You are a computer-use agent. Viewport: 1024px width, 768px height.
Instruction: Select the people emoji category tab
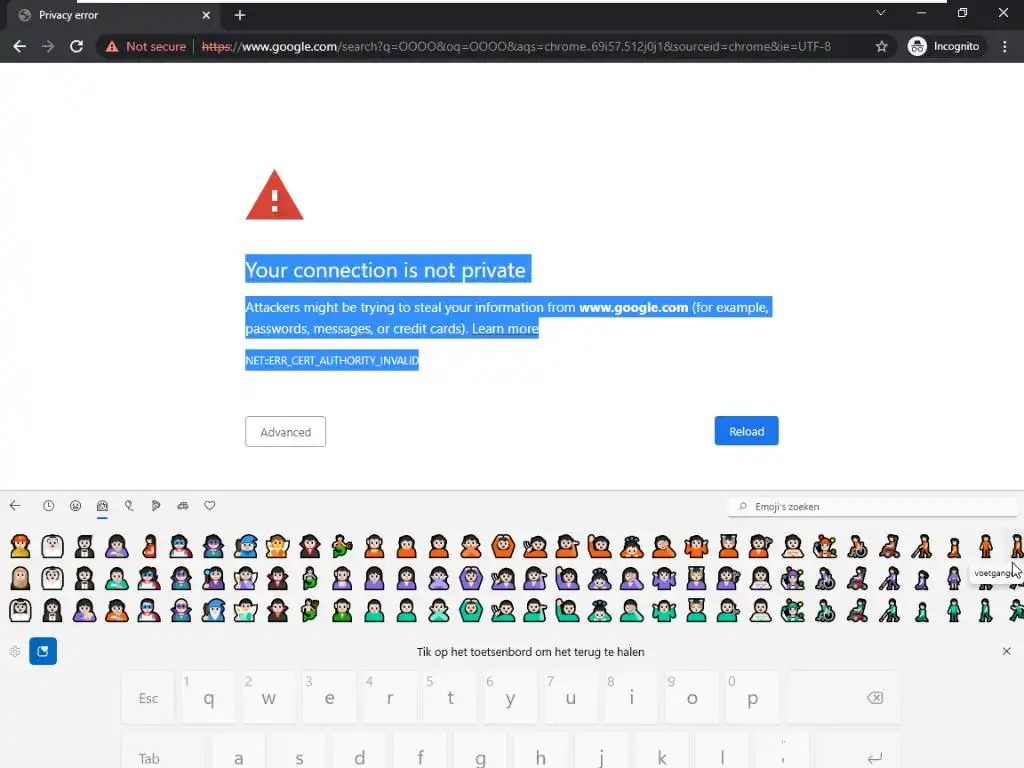[103, 505]
